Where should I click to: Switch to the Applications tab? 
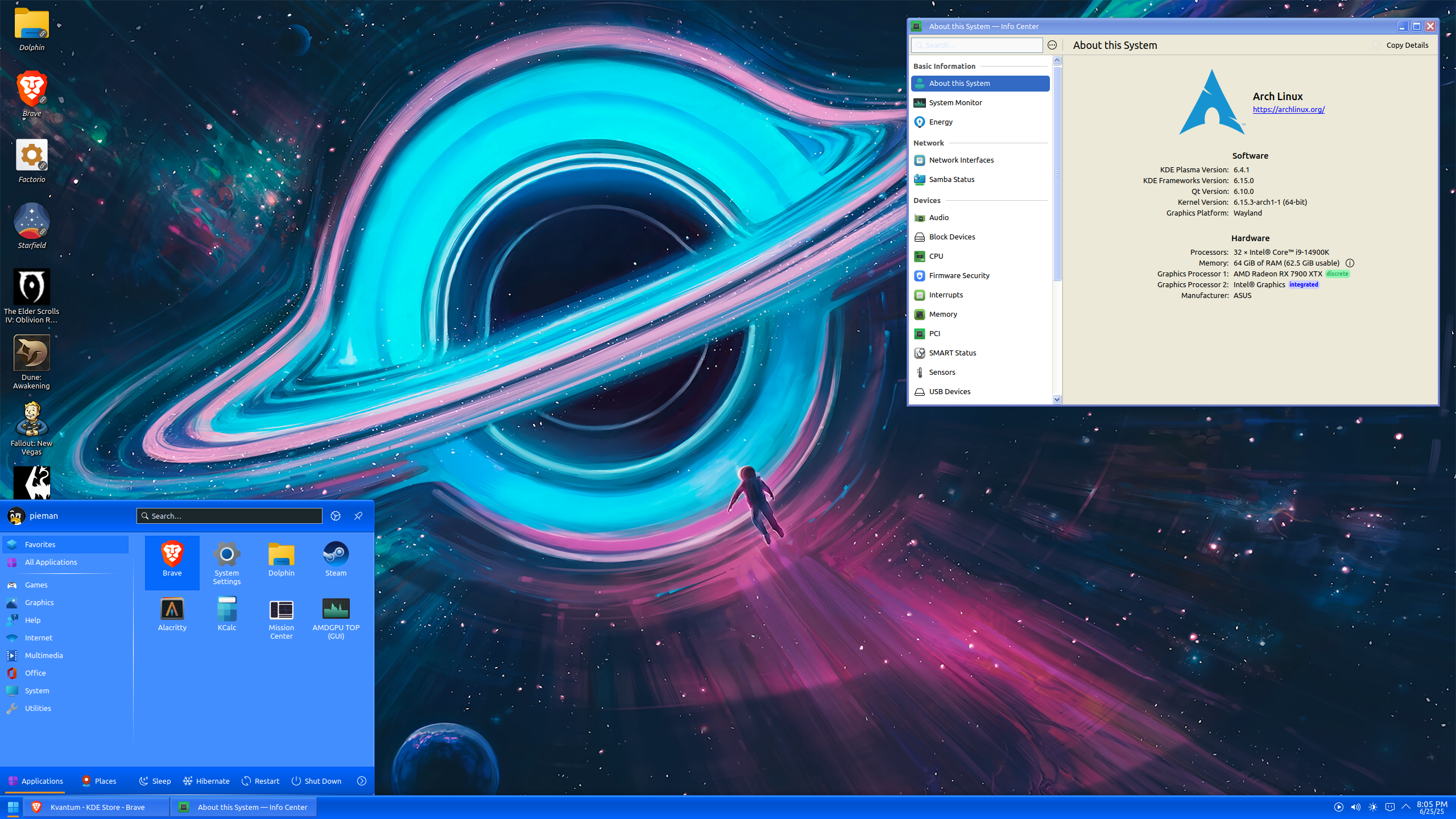pyautogui.click(x=35, y=781)
